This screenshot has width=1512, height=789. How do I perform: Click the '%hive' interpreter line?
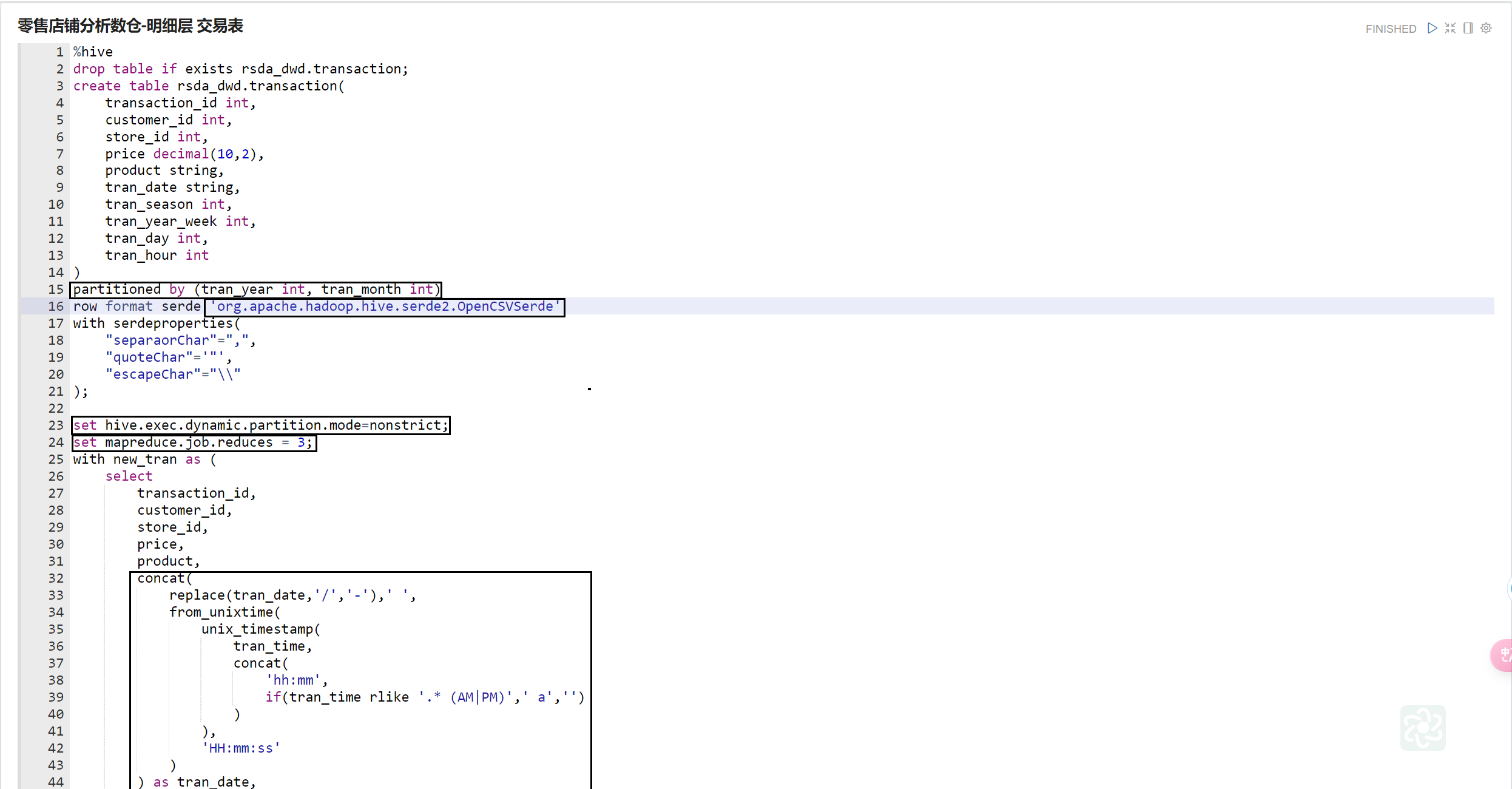click(x=93, y=52)
